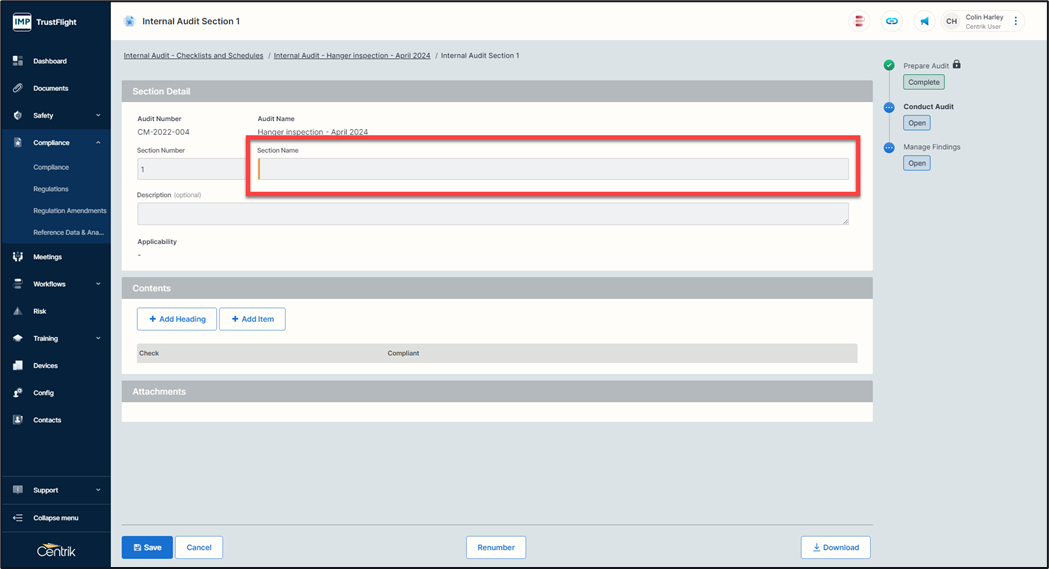Image resolution: width=1049 pixels, height=569 pixels.
Task: Click the Collapse menu icon
Action: [x=18, y=518]
